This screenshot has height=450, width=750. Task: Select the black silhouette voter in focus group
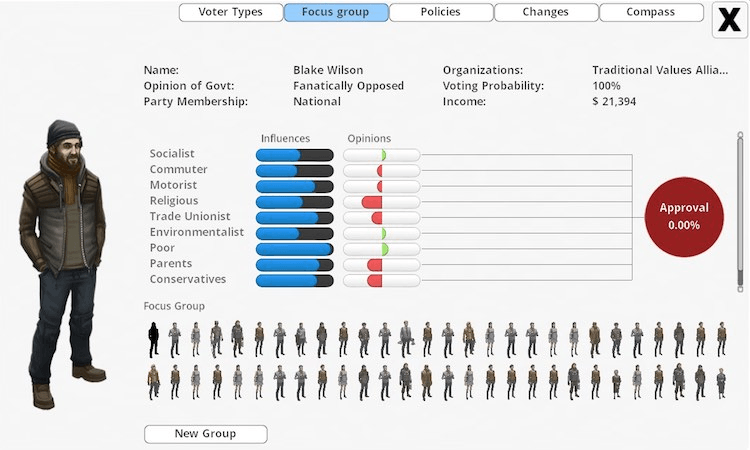coord(154,340)
